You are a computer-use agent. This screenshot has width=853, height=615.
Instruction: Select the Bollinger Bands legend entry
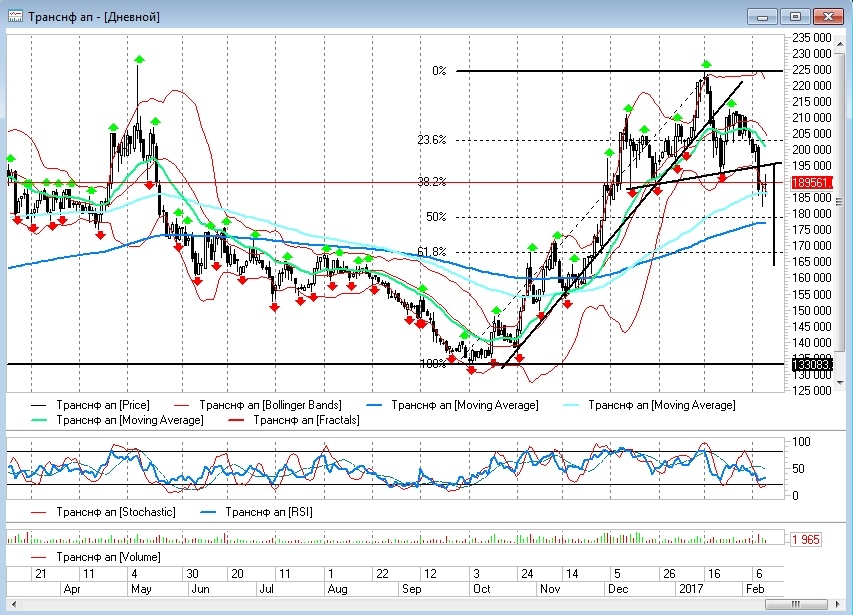tap(270, 405)
